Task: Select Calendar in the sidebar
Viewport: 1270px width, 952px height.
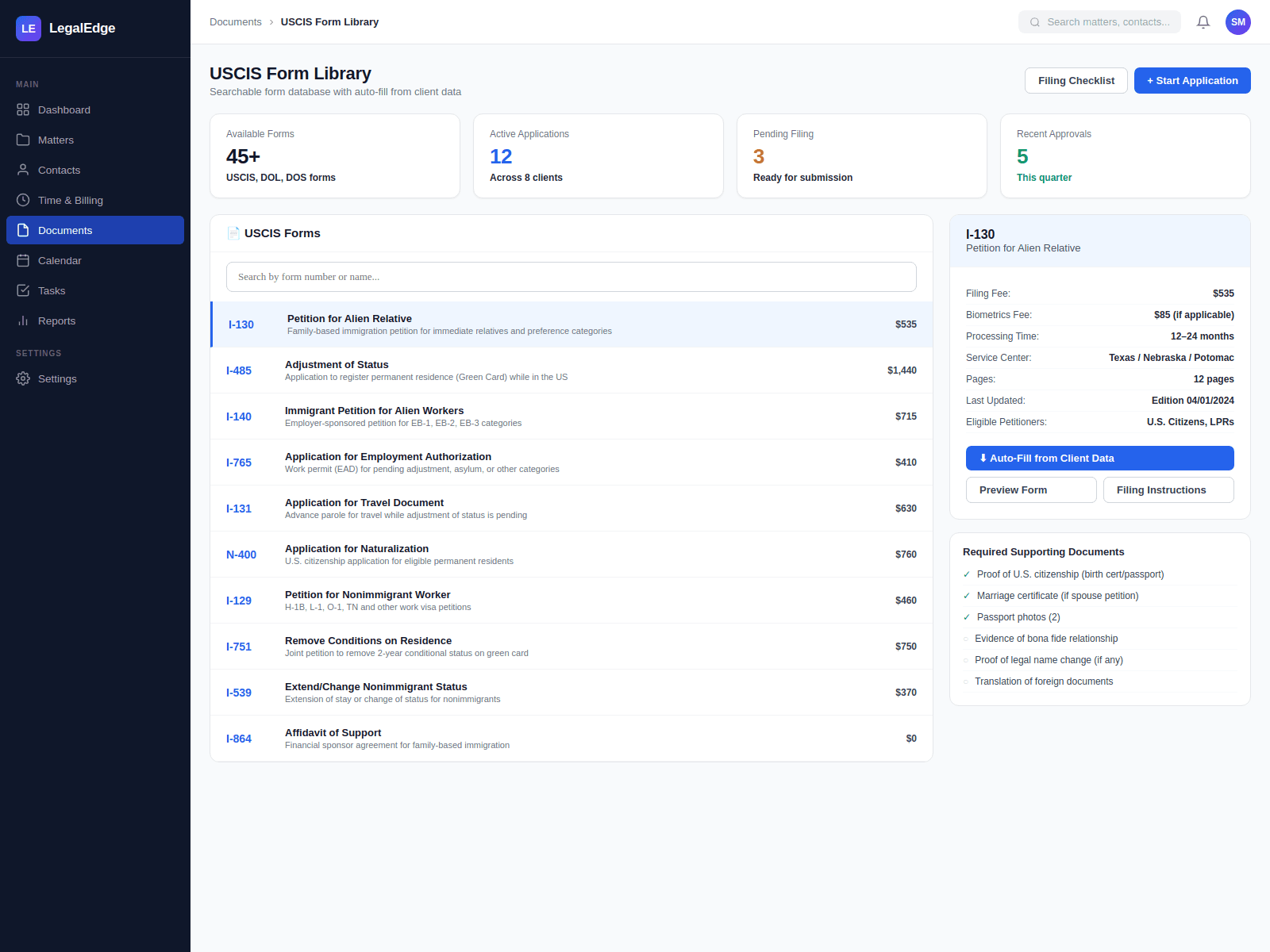Action: 95,260
